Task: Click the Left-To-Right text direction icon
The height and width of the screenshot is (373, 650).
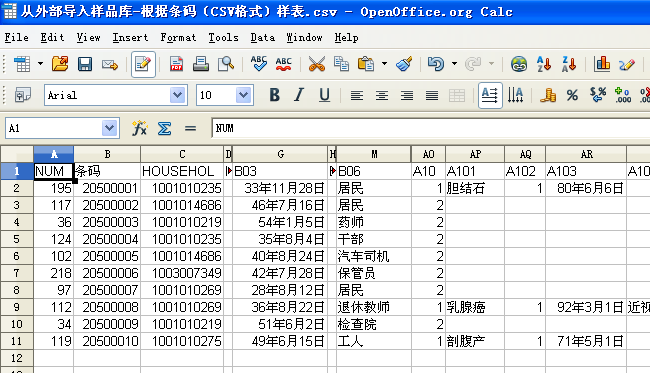Action: [490, 95]
